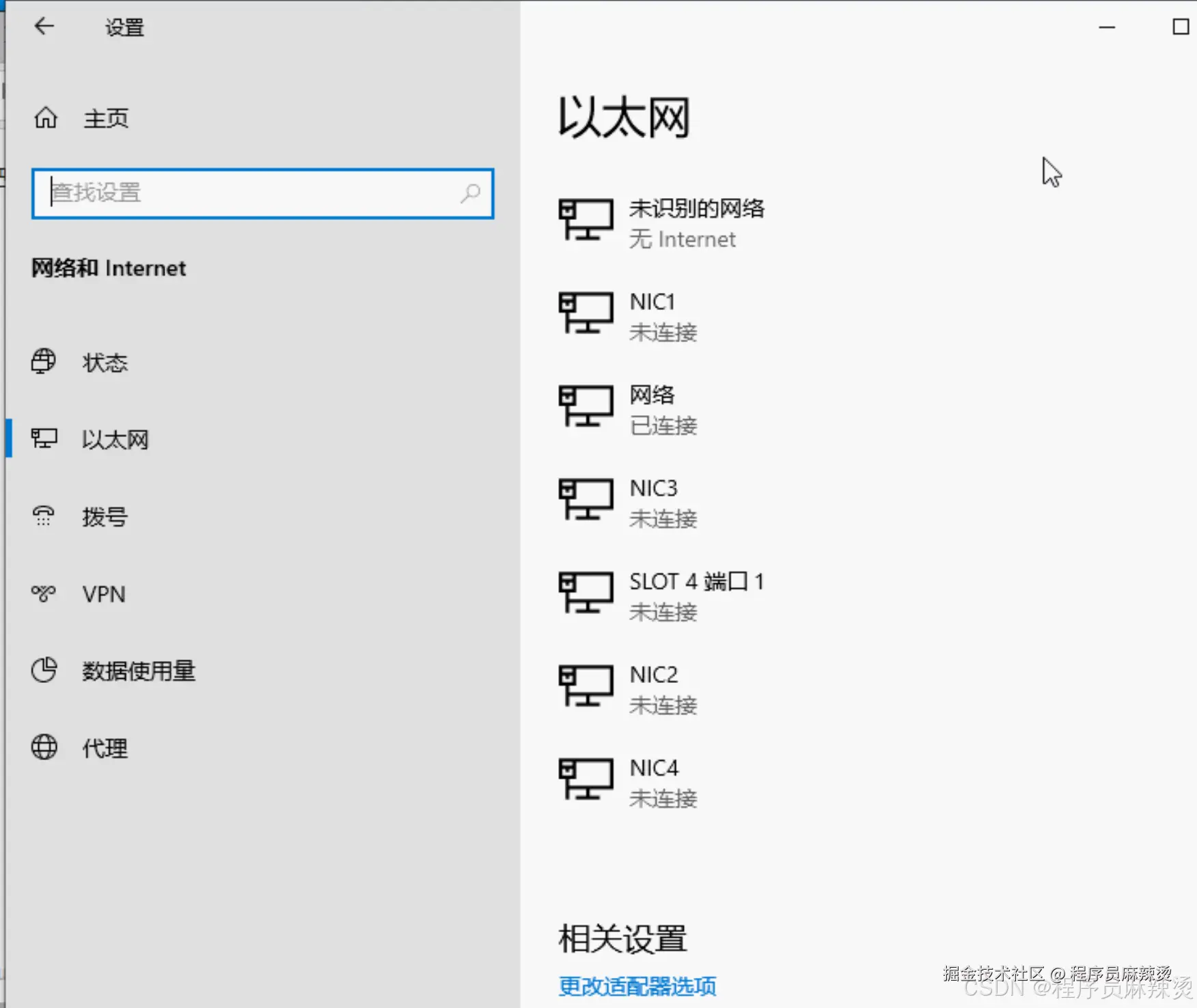
Task: Click the connected 网络 adapter icon
Action: 586,408
